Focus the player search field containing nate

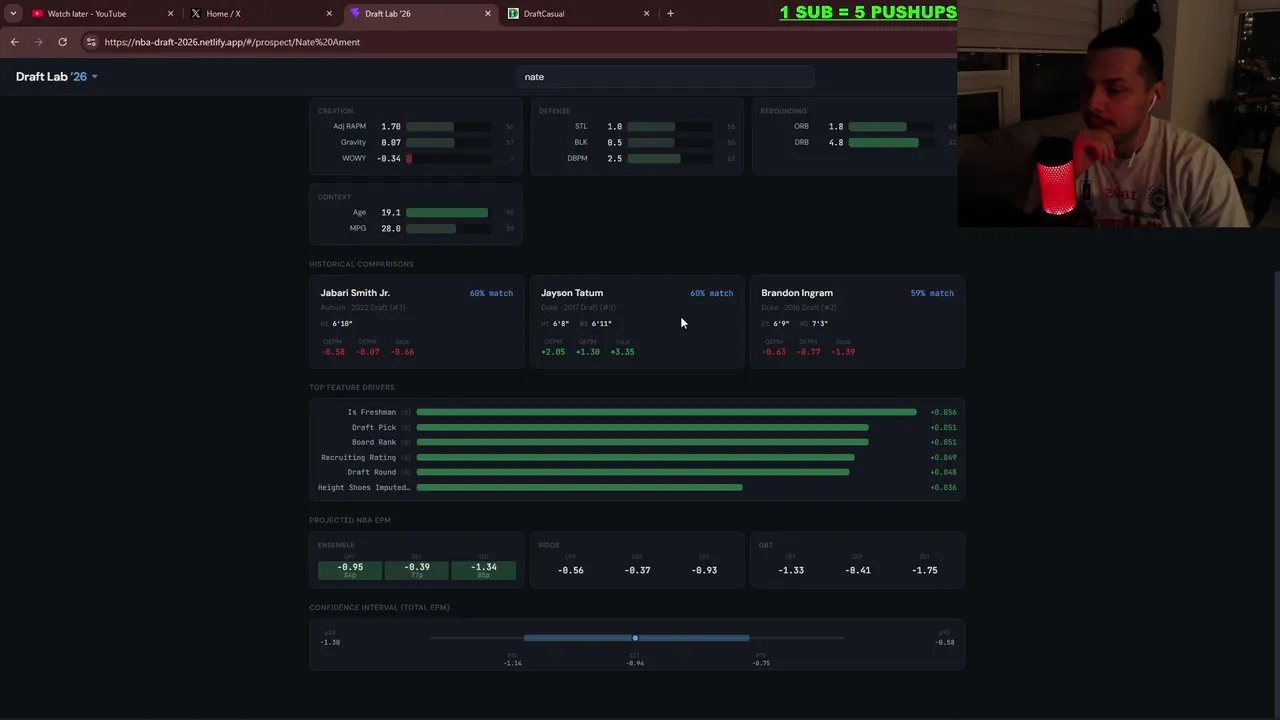click(x=665, y=77)
